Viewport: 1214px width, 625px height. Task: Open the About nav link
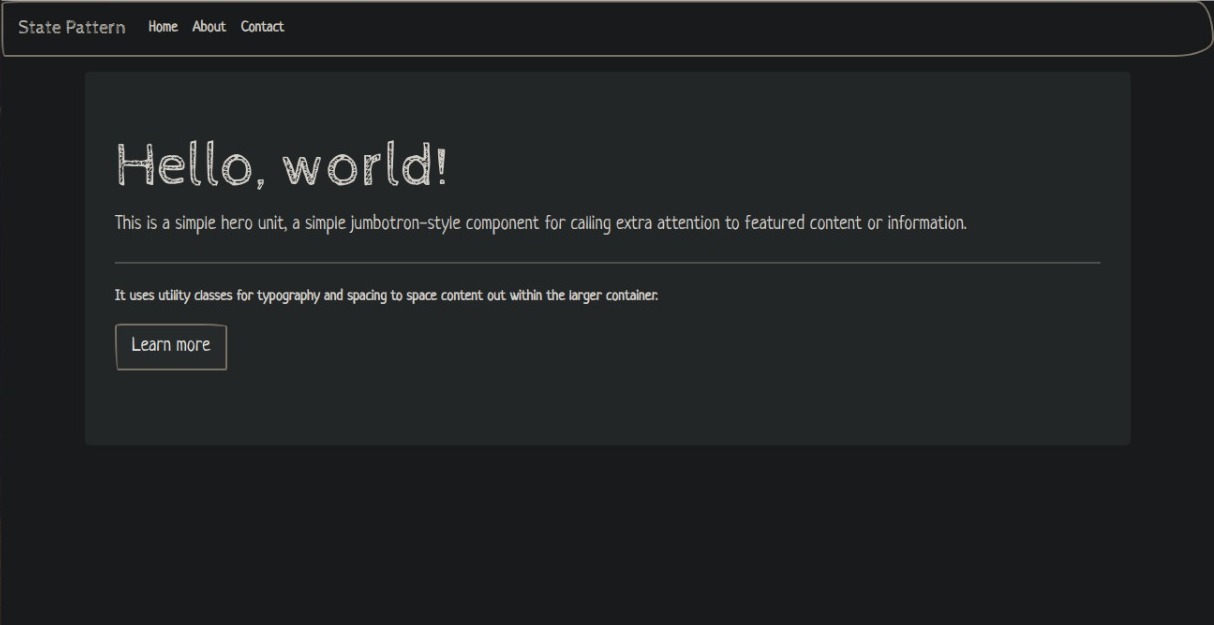click(x=209, y=27)
